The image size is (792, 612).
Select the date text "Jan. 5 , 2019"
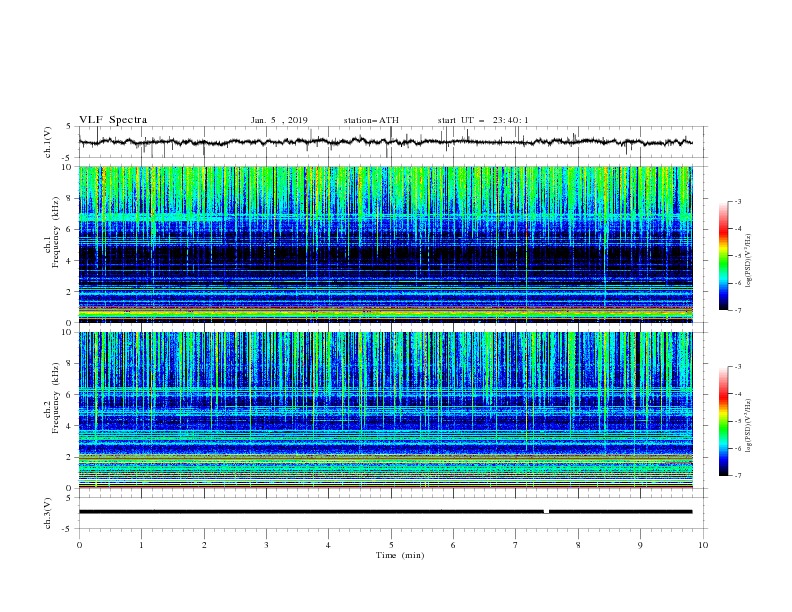coord(279,120)
